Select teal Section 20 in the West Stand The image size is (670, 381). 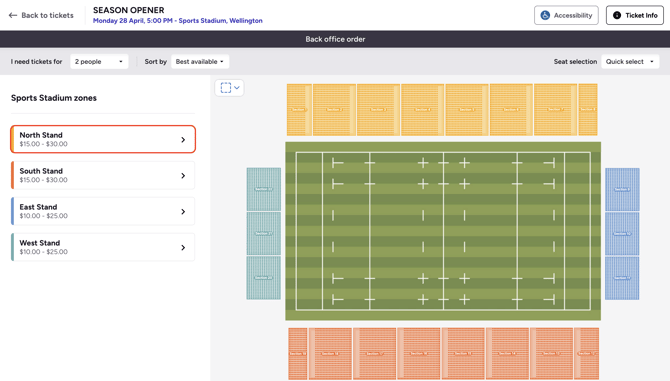pos(264,278)
